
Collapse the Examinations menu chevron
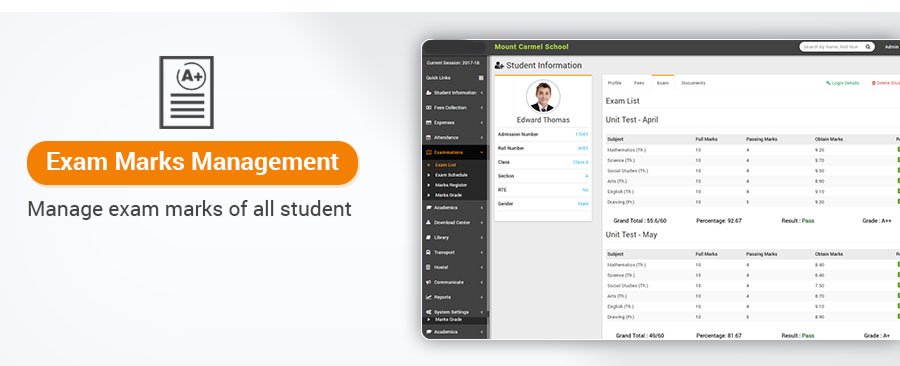(482, 153)
